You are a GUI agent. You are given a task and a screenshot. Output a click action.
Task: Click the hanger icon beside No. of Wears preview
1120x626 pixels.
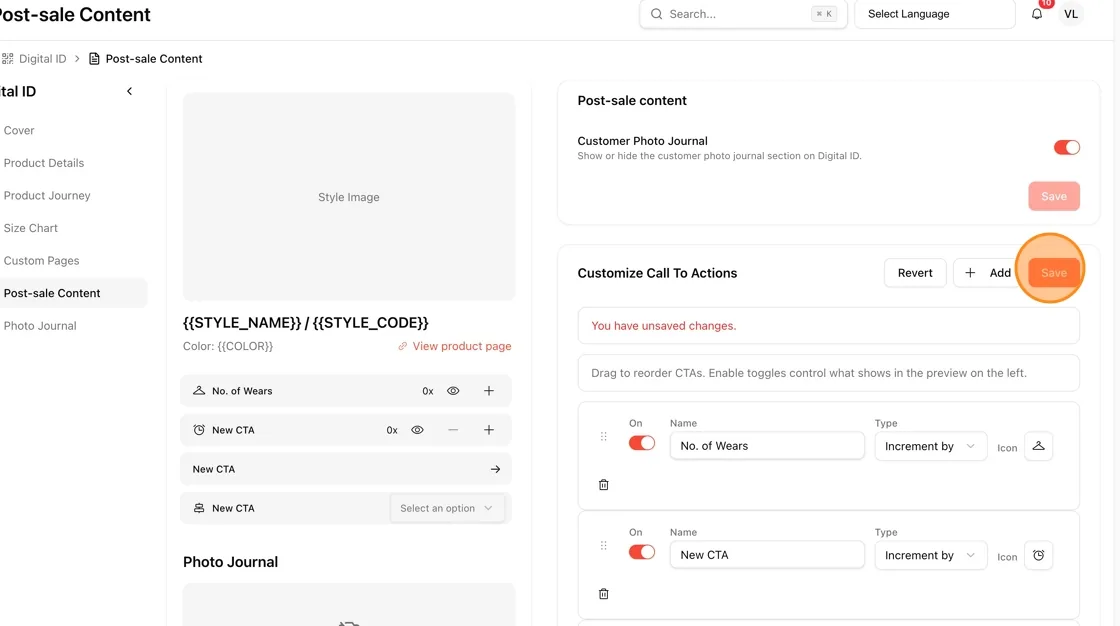pyautogui.click(x=199, y=391)
